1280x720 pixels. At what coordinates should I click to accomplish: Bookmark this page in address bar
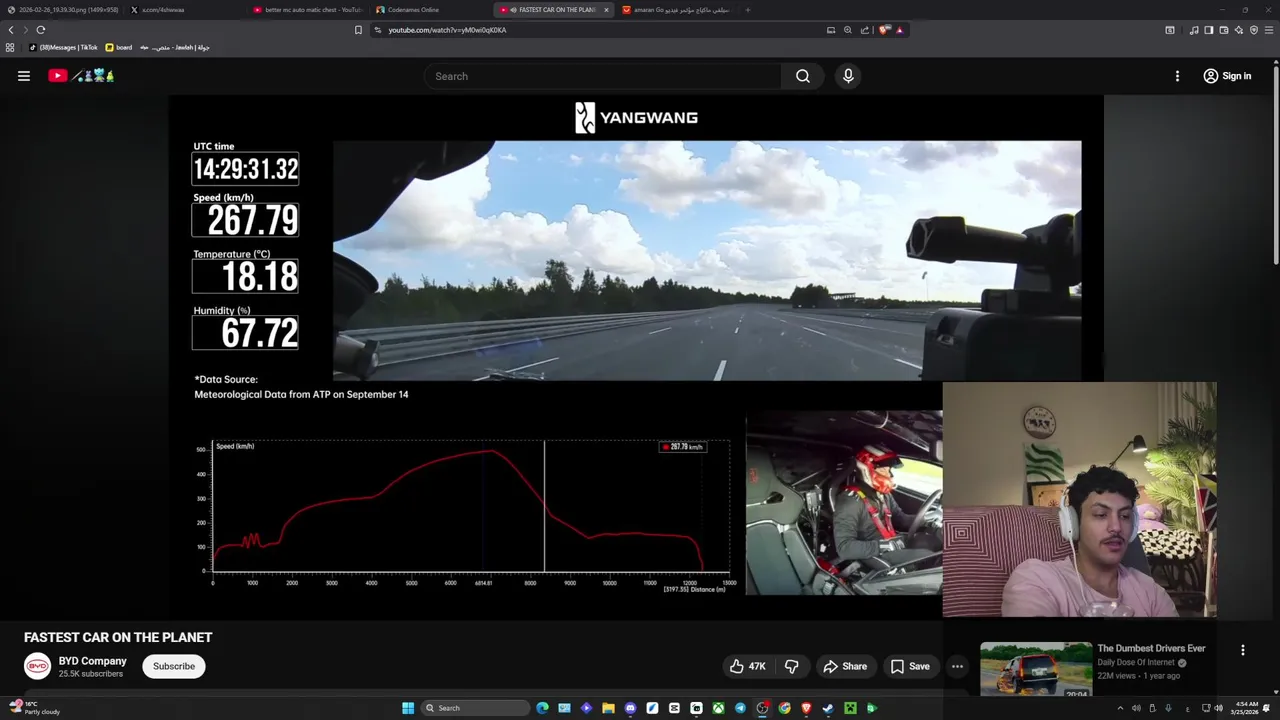[358, 30]
